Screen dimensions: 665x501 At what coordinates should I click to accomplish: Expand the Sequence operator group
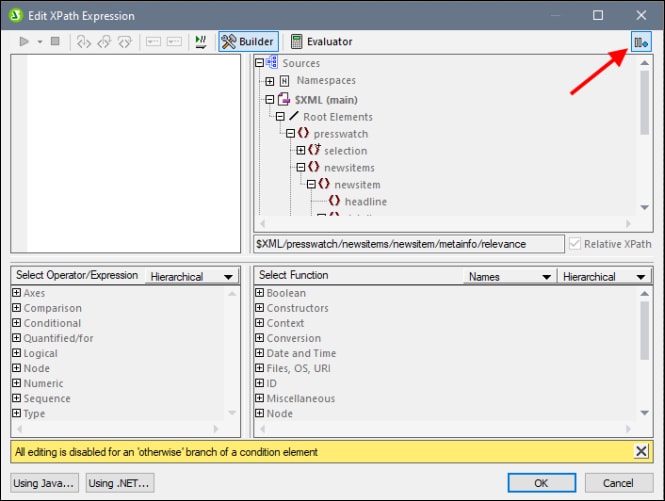pyautogui.click(x=16, y=398)
